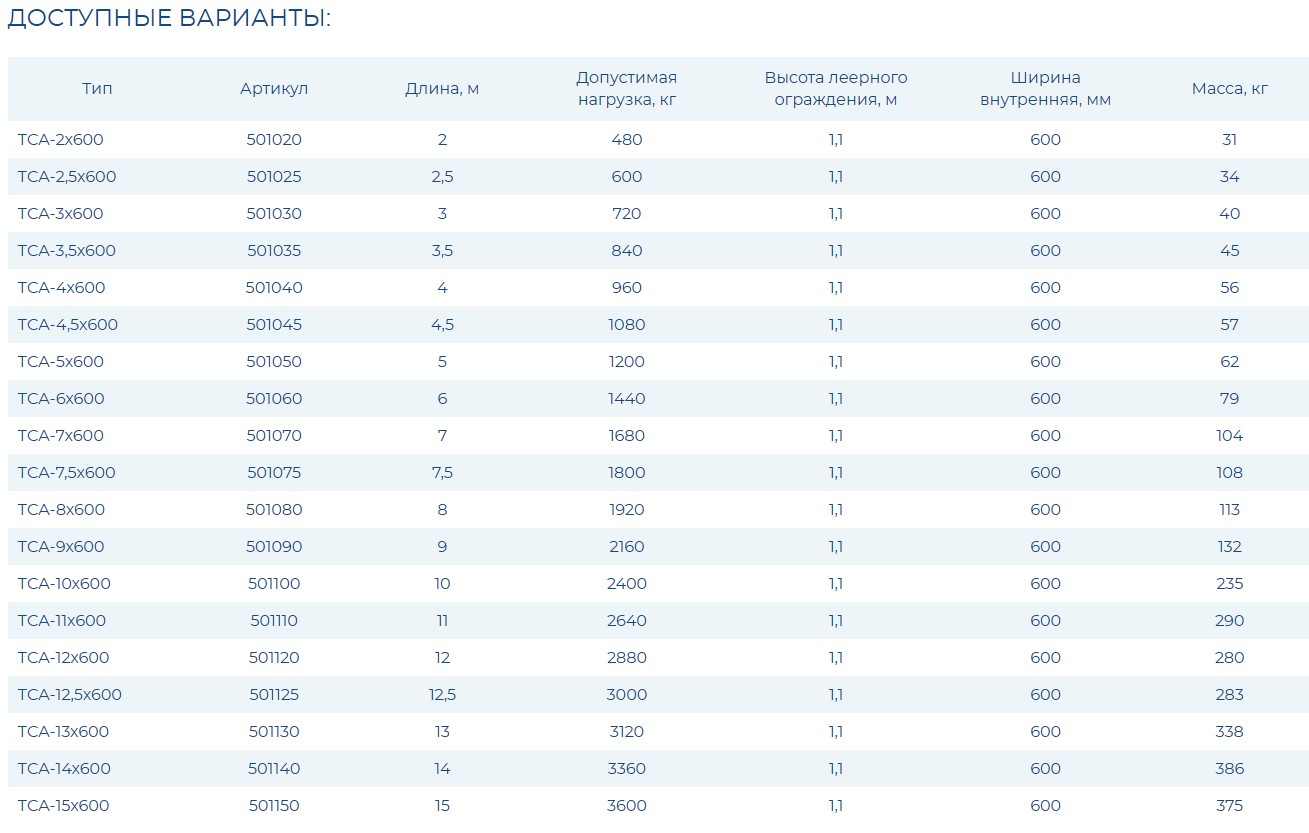This screenshot has height=833, width=1309.
Task: Click the type cell "ТСА-12х600"
Action: 64,658
